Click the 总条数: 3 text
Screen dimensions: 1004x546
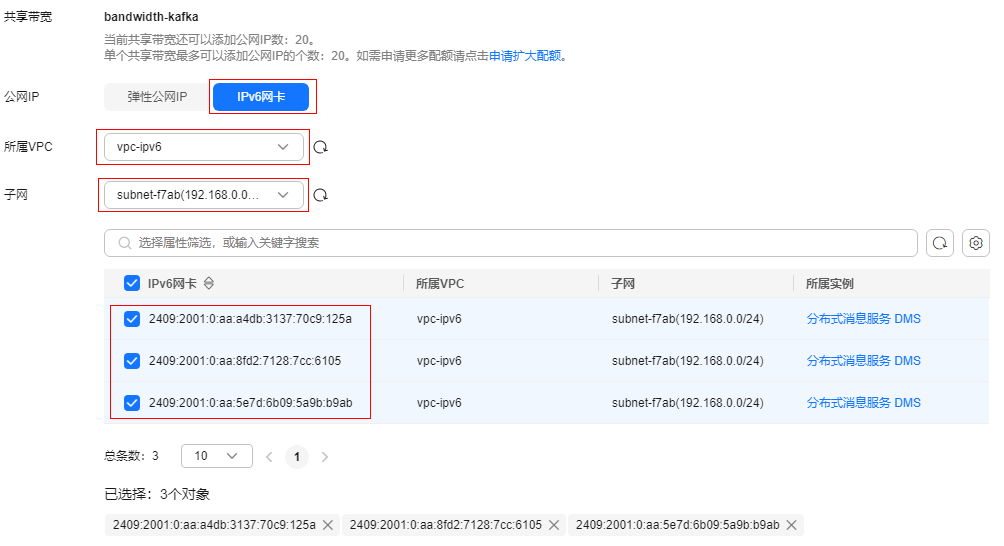pyautogui.click(x=131, y=456)
